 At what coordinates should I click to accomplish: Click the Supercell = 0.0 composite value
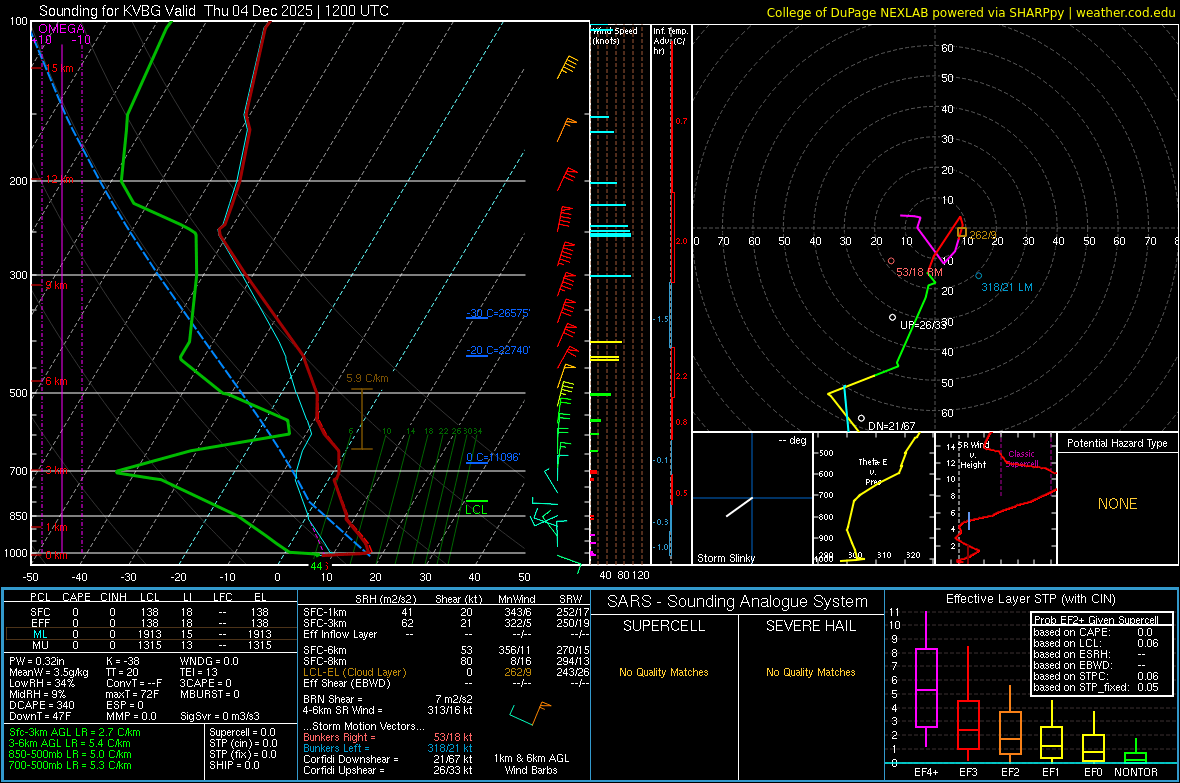[x=242, y=732]
